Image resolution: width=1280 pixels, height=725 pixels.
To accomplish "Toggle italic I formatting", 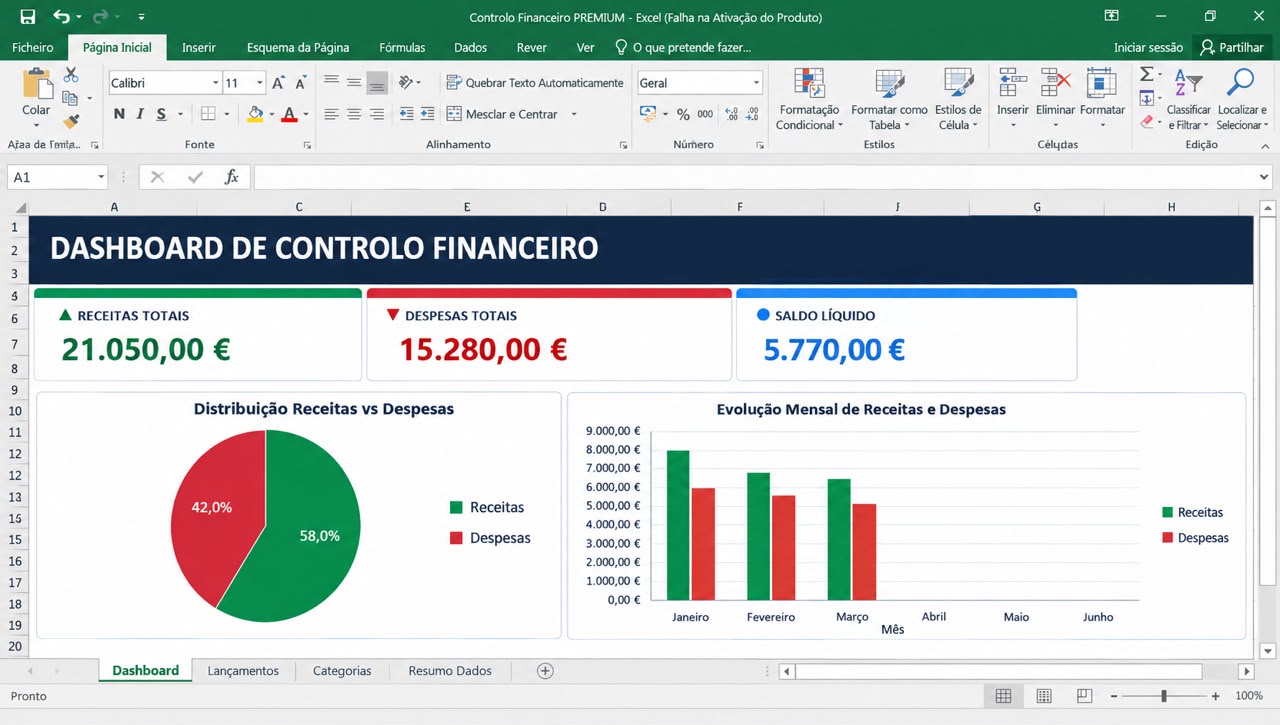I will (141, 114).
